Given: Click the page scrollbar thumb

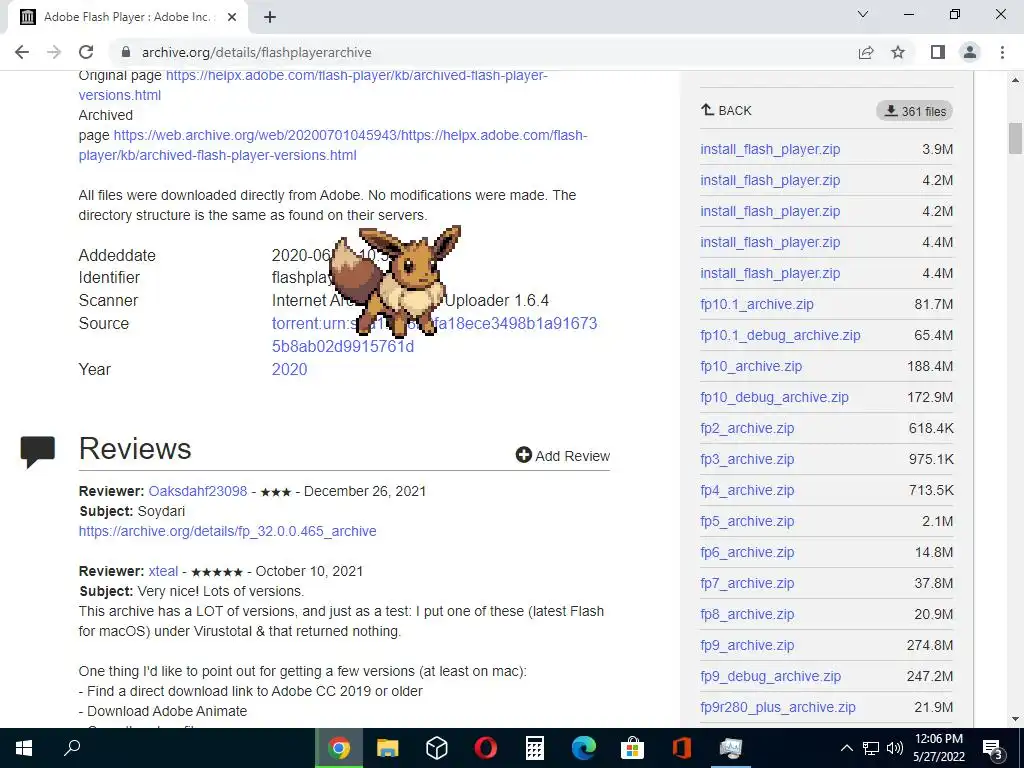Looking at the screenshot, I should point(1015,138).
